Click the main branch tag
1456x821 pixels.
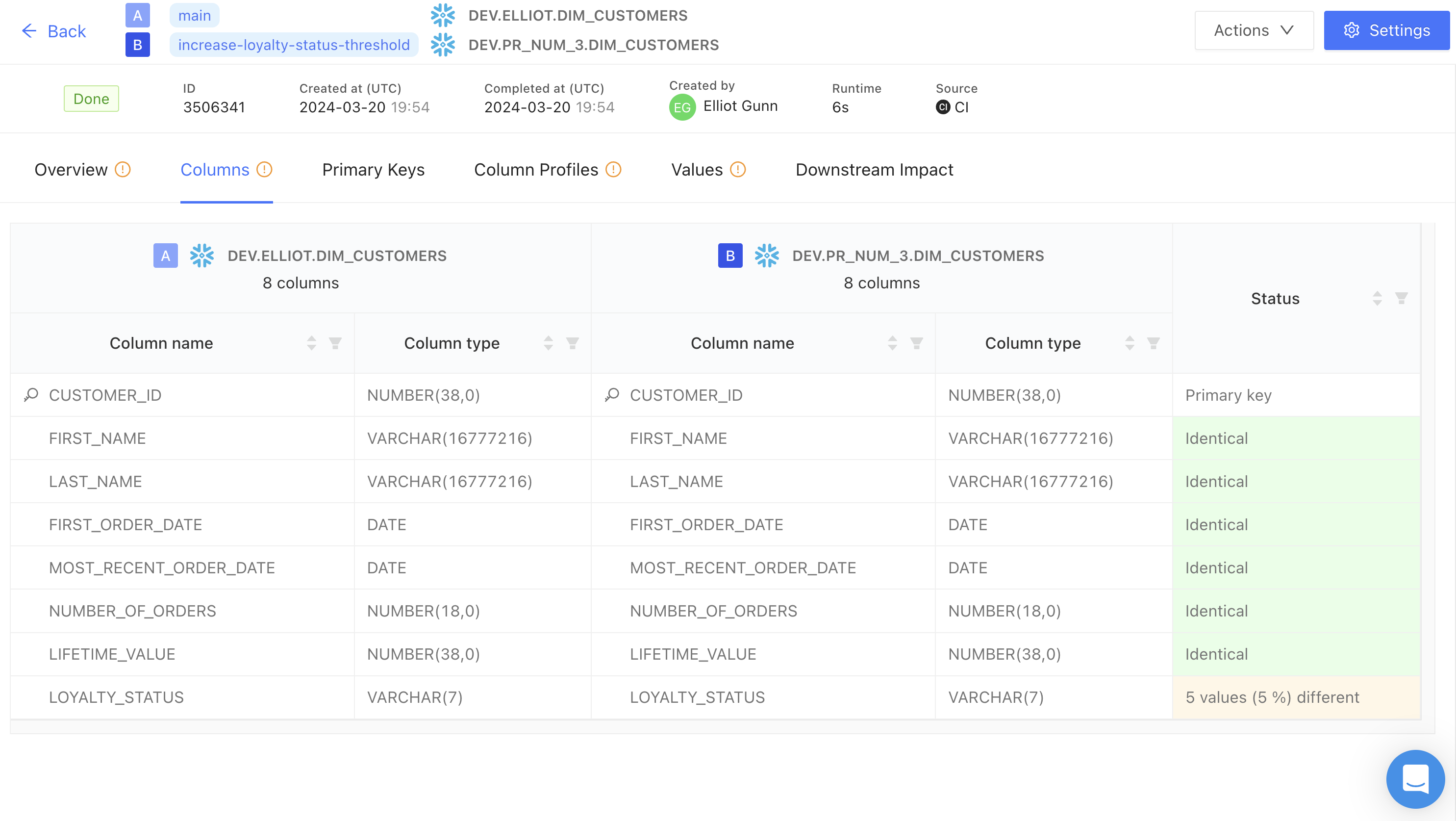point(195,15)
